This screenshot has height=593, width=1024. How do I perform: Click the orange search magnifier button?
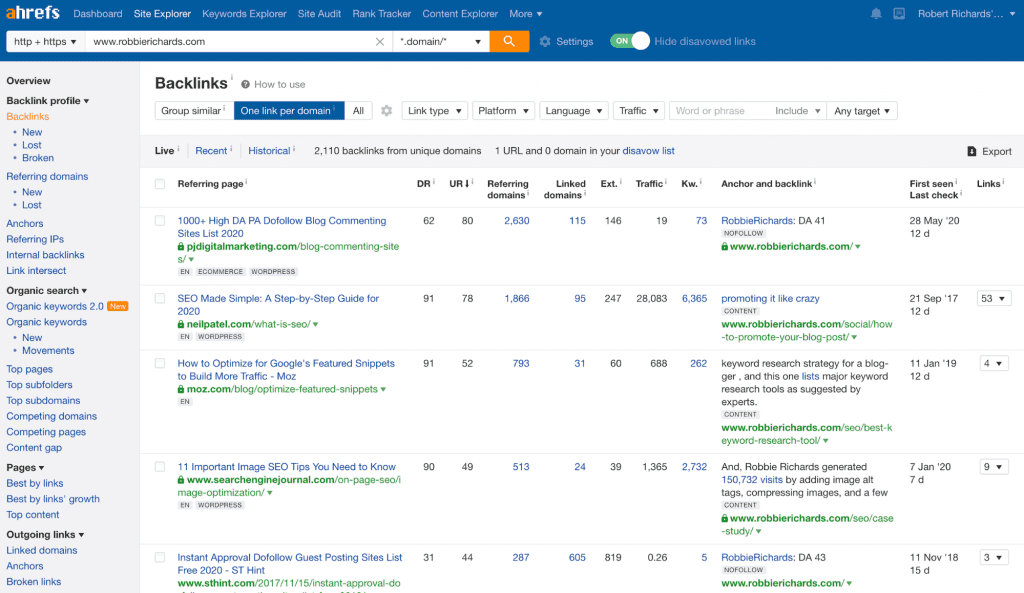coord(509,41)
